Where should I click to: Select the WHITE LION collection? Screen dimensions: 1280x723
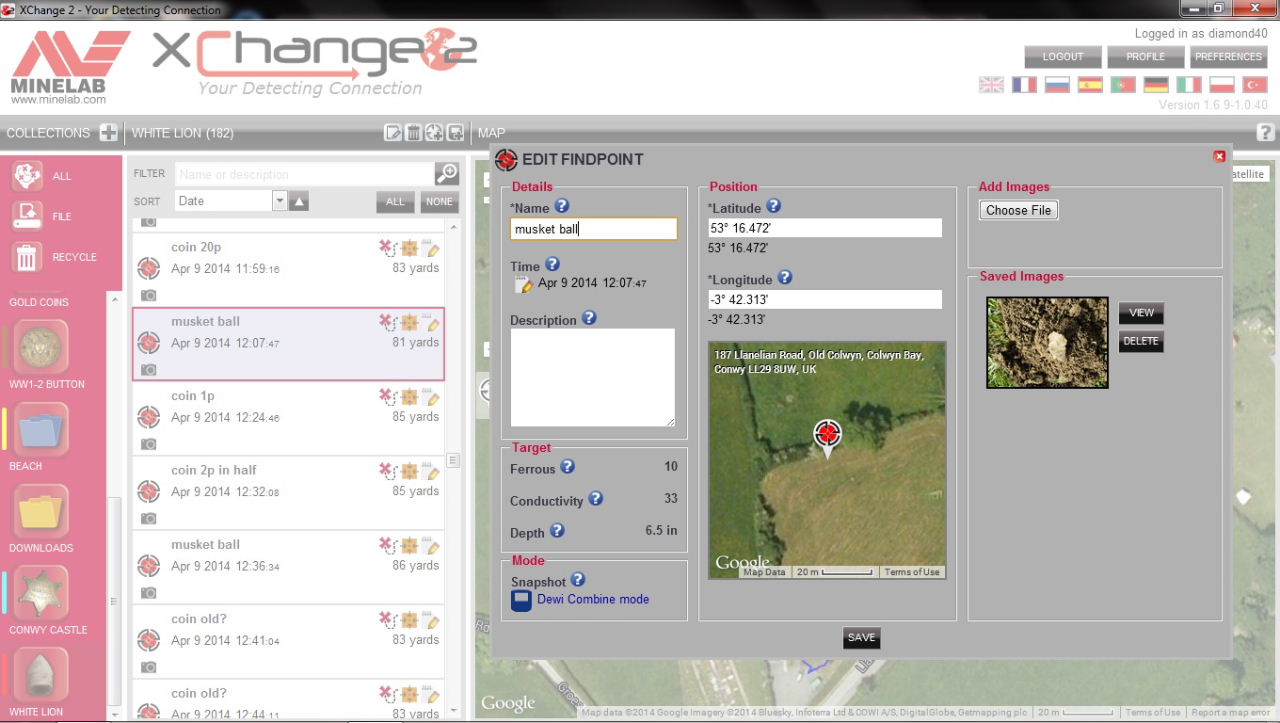point(41,675)
